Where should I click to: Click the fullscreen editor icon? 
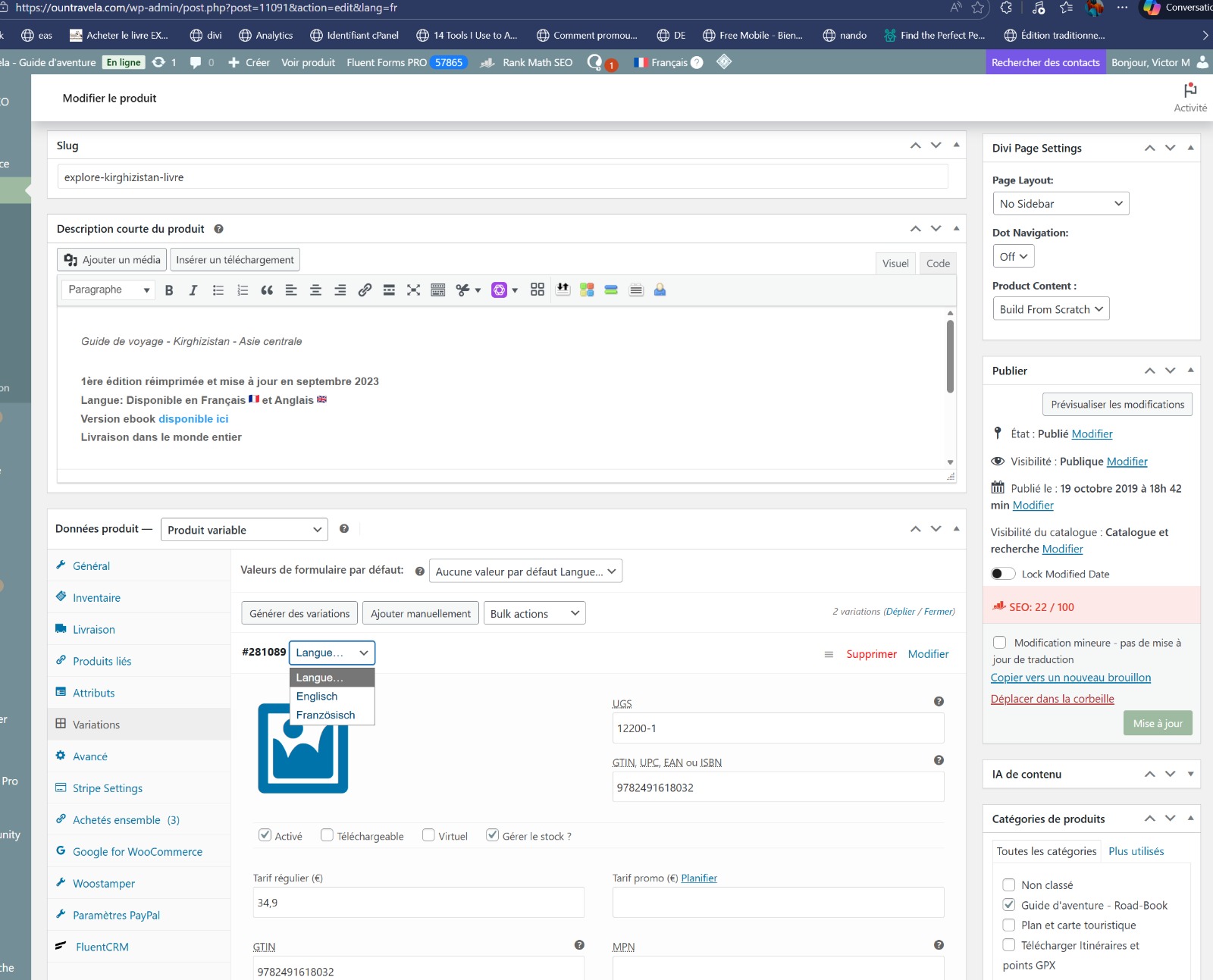coord(413,290)
